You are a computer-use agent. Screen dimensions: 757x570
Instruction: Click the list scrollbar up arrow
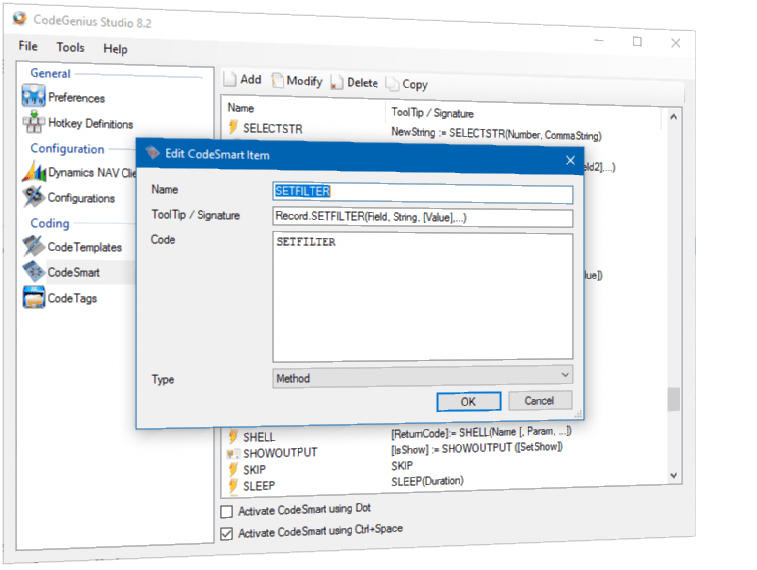[673, 117]
